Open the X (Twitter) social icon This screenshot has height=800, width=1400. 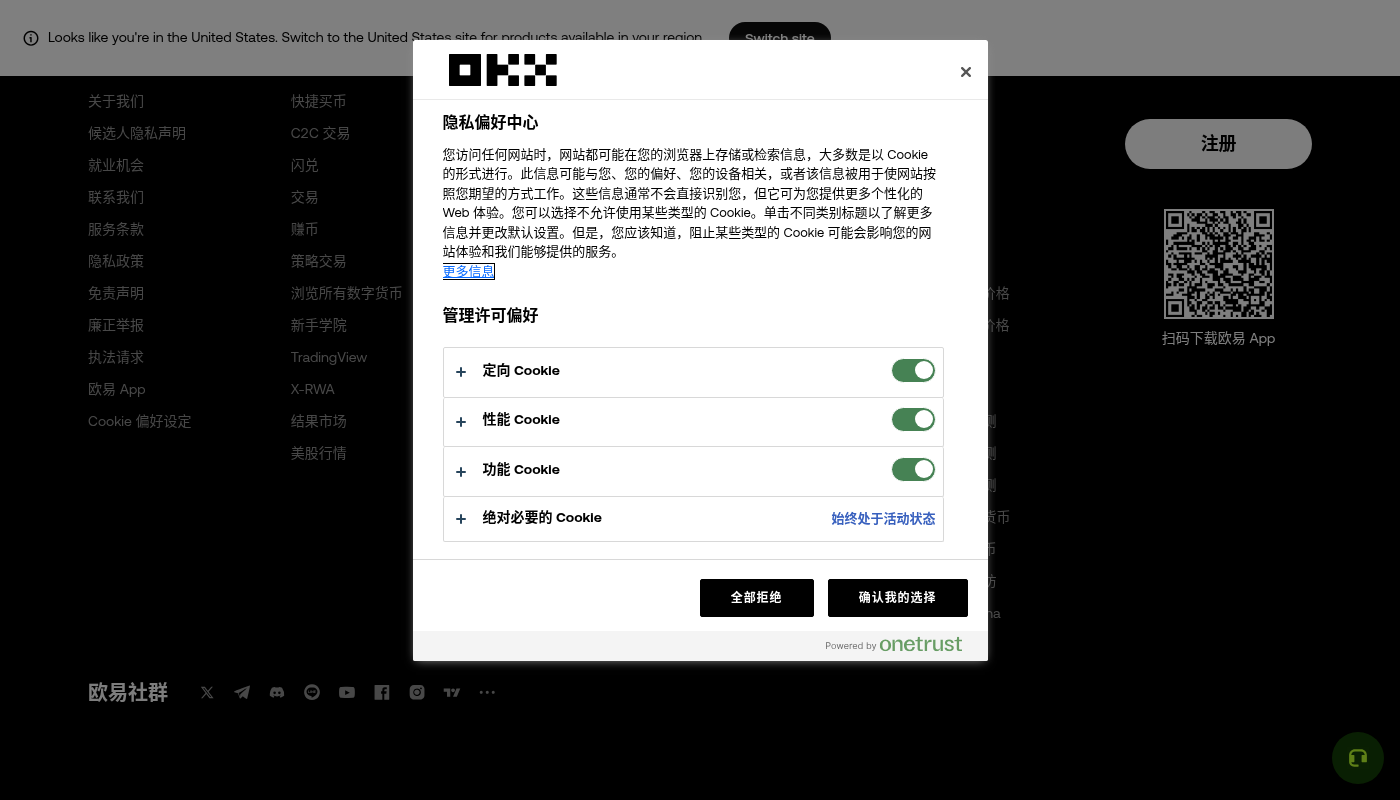(207, 692)
